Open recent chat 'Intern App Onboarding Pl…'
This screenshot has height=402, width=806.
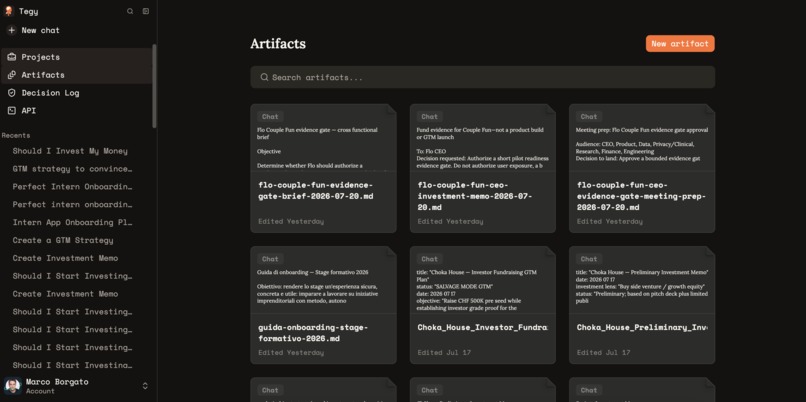(72, 223)
